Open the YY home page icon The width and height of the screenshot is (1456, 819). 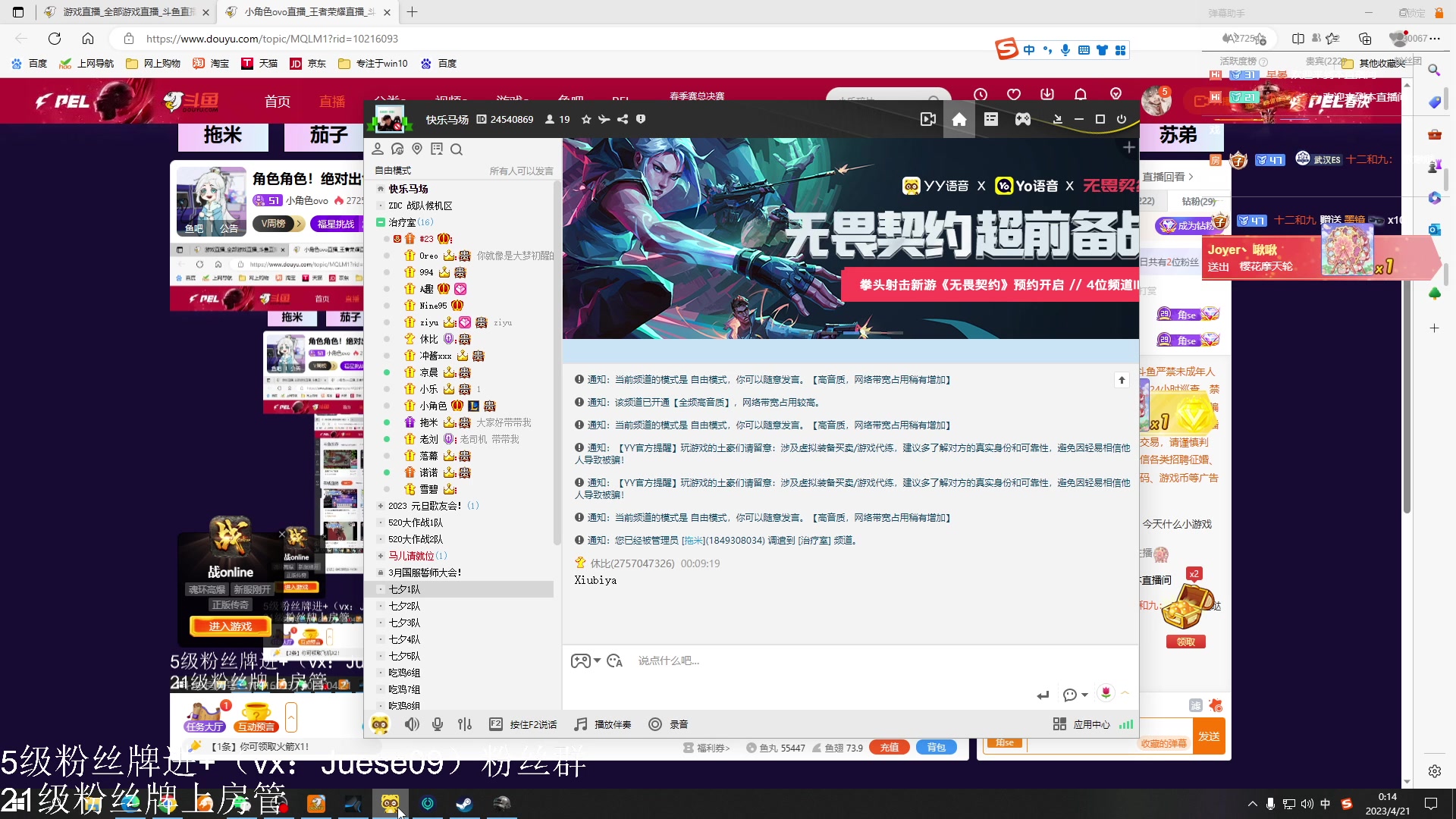[959, 120]
